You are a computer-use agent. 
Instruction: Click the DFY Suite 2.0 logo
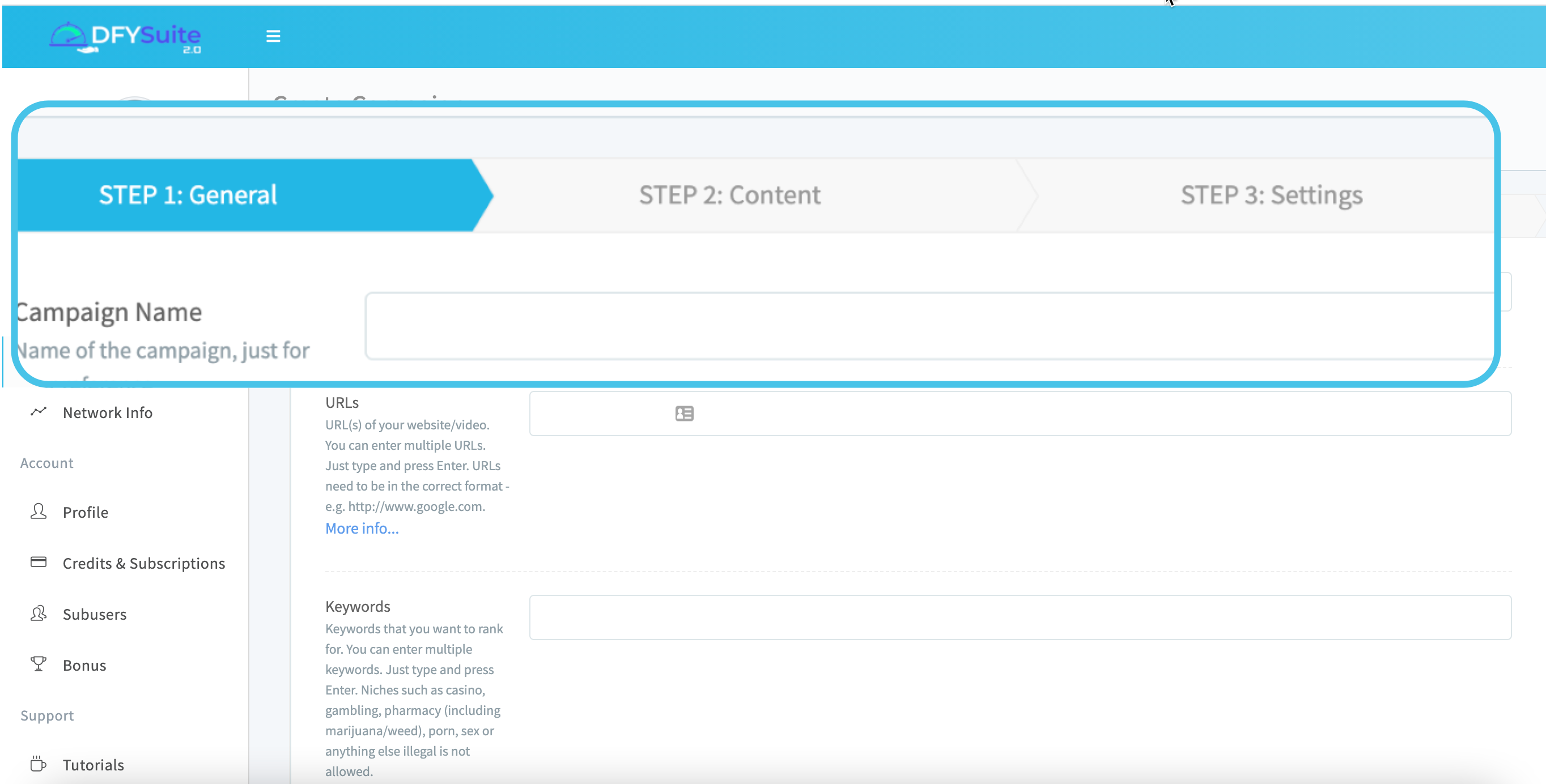click(x=125, y=37)
